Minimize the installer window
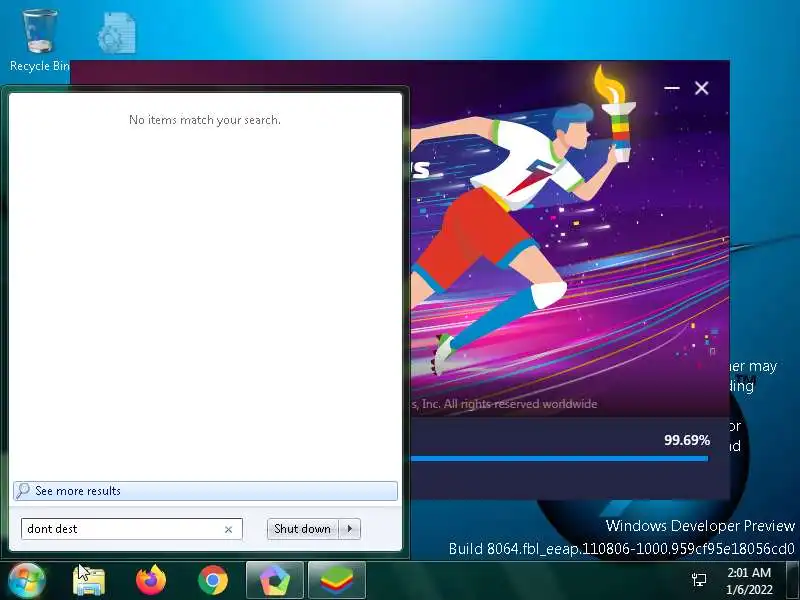This screenshot has width=800, height=600. pos(672,88)
